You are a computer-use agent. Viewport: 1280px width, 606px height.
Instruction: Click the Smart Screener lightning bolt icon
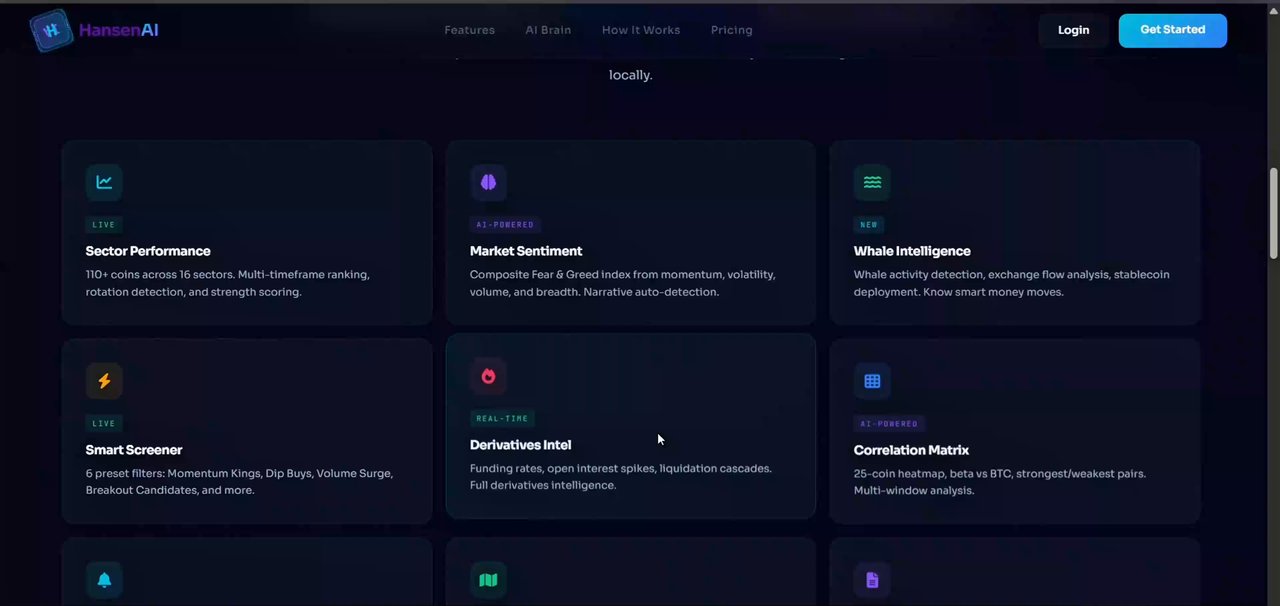pos(104,381)
